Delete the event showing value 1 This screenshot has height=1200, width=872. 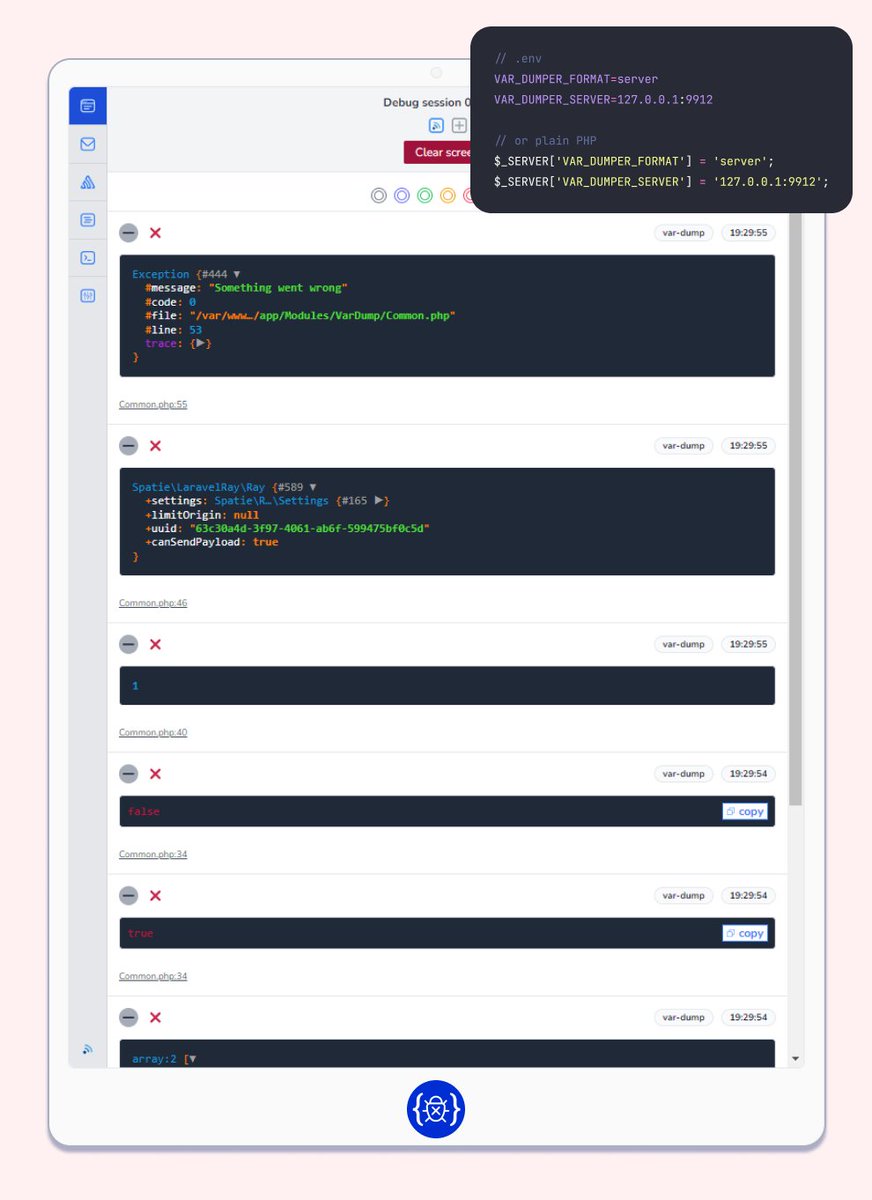coord(155,645)
